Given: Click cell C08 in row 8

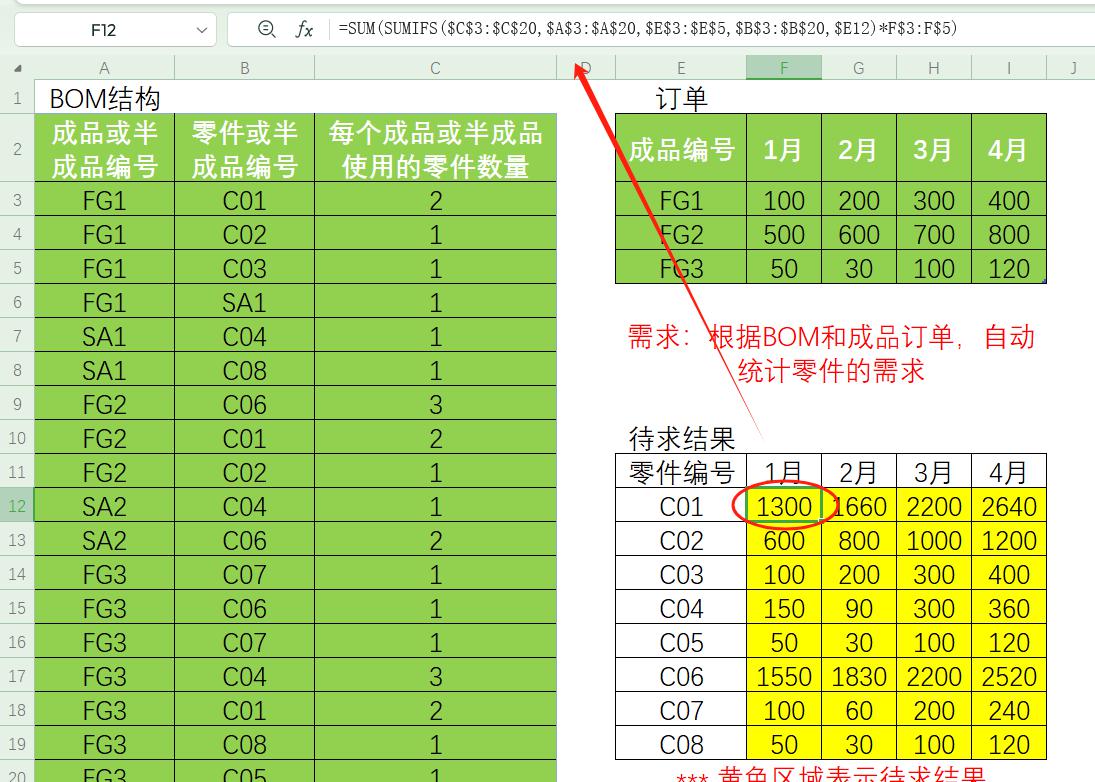Looking at the screenshot, I should click(x=244, y=370).
